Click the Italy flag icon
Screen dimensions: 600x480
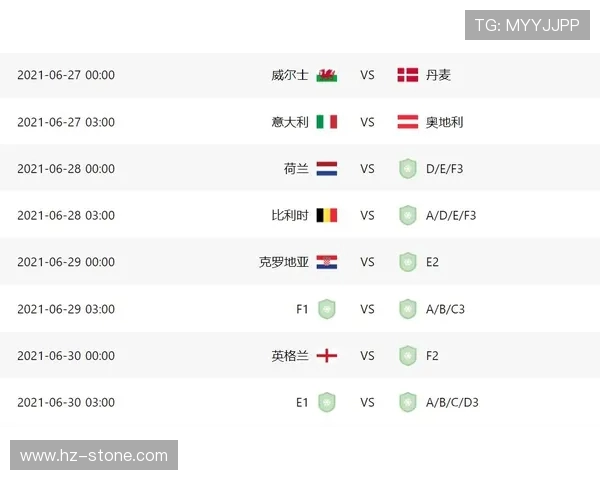[x=327, y=122]
